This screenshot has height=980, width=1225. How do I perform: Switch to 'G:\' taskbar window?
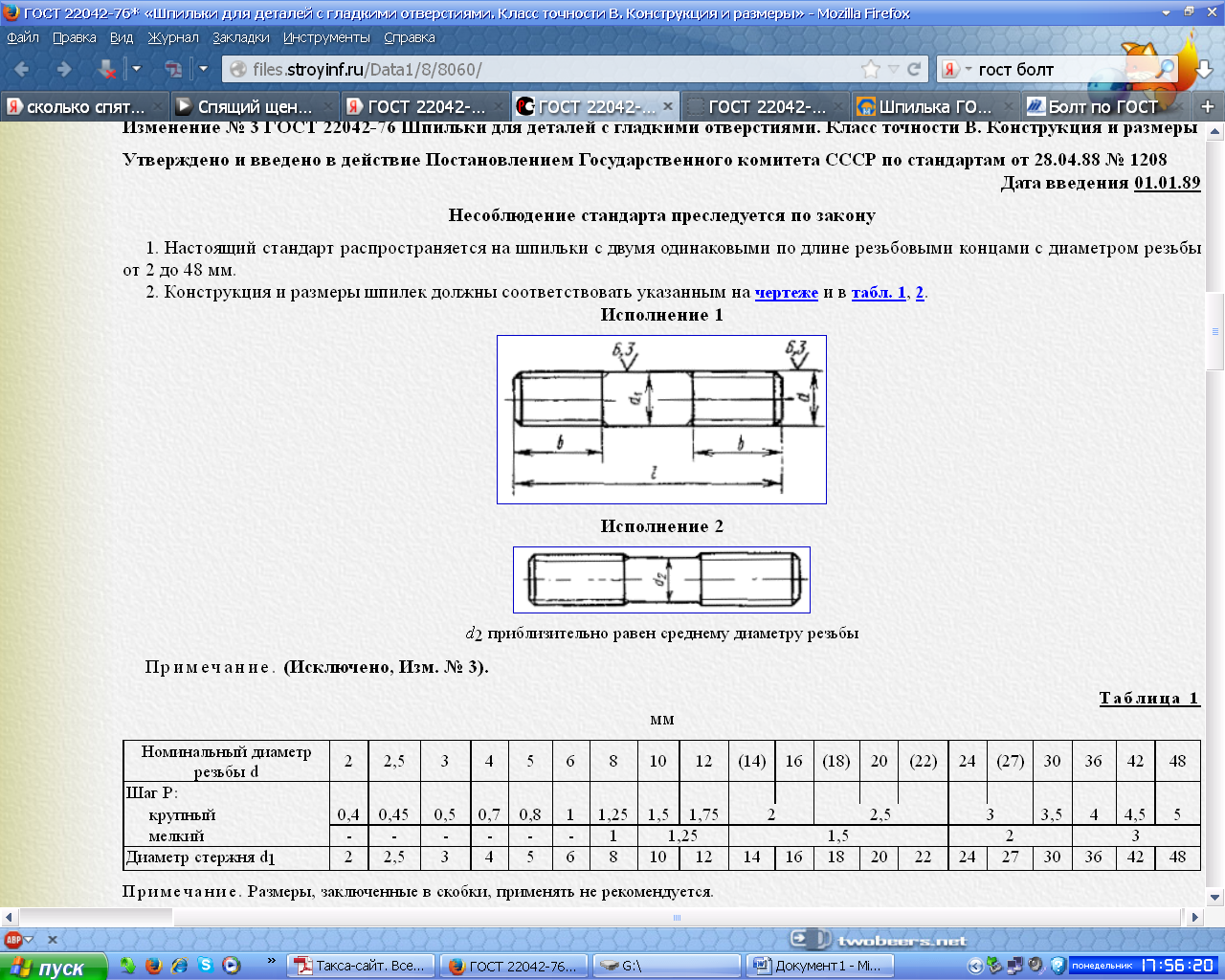point(666,966)
